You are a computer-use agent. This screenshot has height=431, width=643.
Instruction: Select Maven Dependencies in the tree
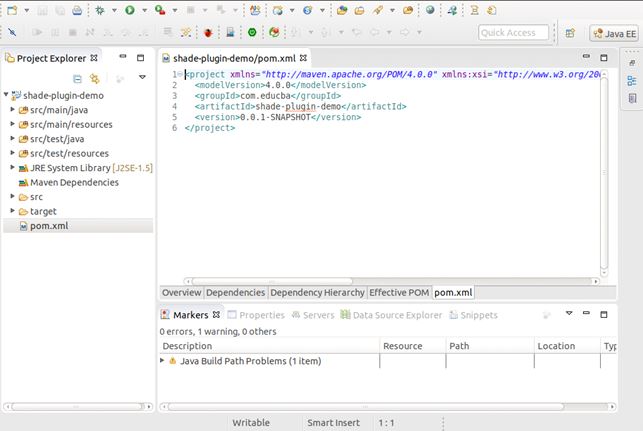point(69,182)
